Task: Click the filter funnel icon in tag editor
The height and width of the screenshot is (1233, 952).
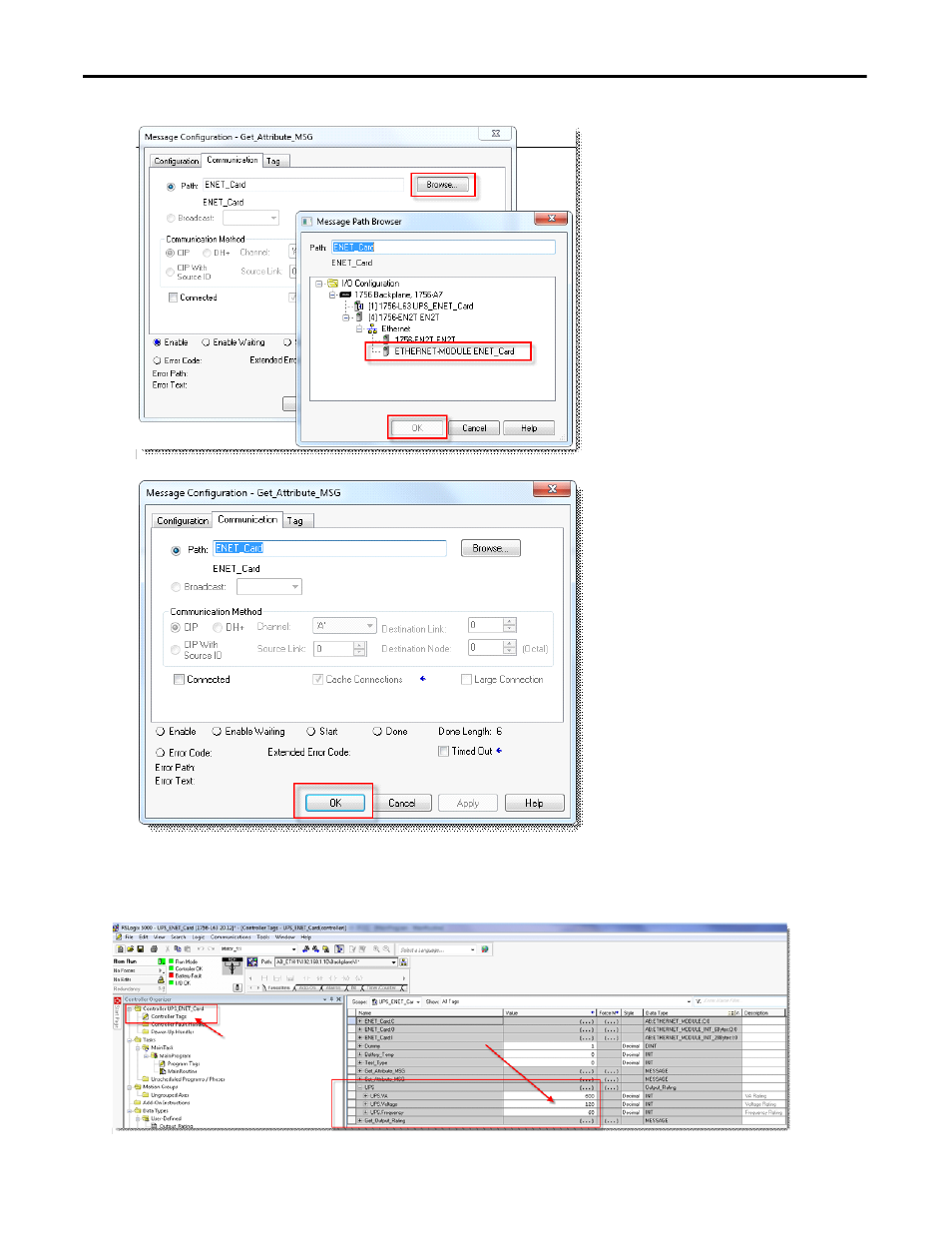Action: [x=698, y=1000]
